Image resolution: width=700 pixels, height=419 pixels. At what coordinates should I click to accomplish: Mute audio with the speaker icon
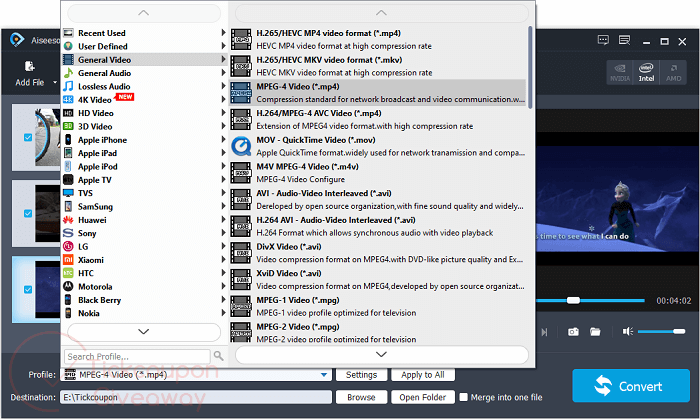(628, 331)
